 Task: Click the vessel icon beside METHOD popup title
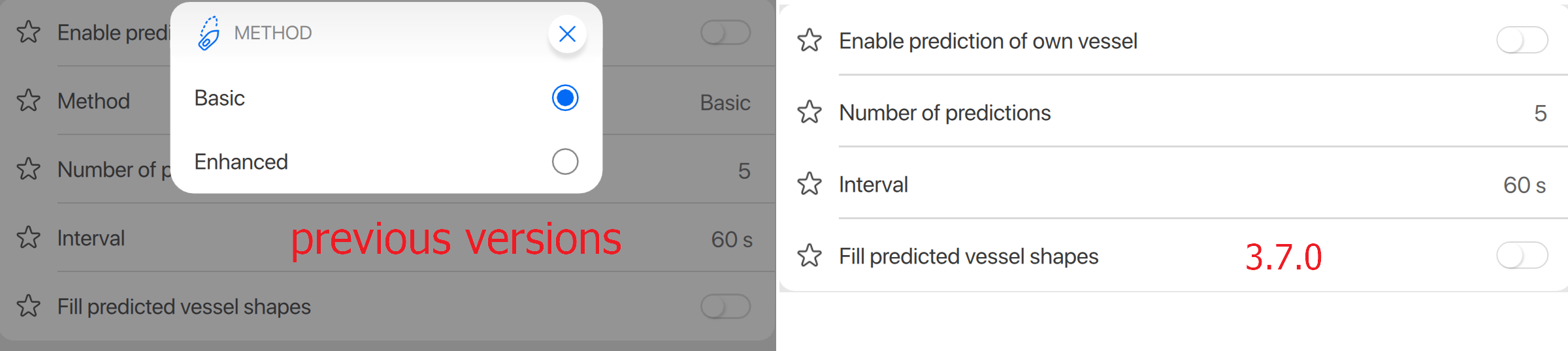tap(208, 33)
